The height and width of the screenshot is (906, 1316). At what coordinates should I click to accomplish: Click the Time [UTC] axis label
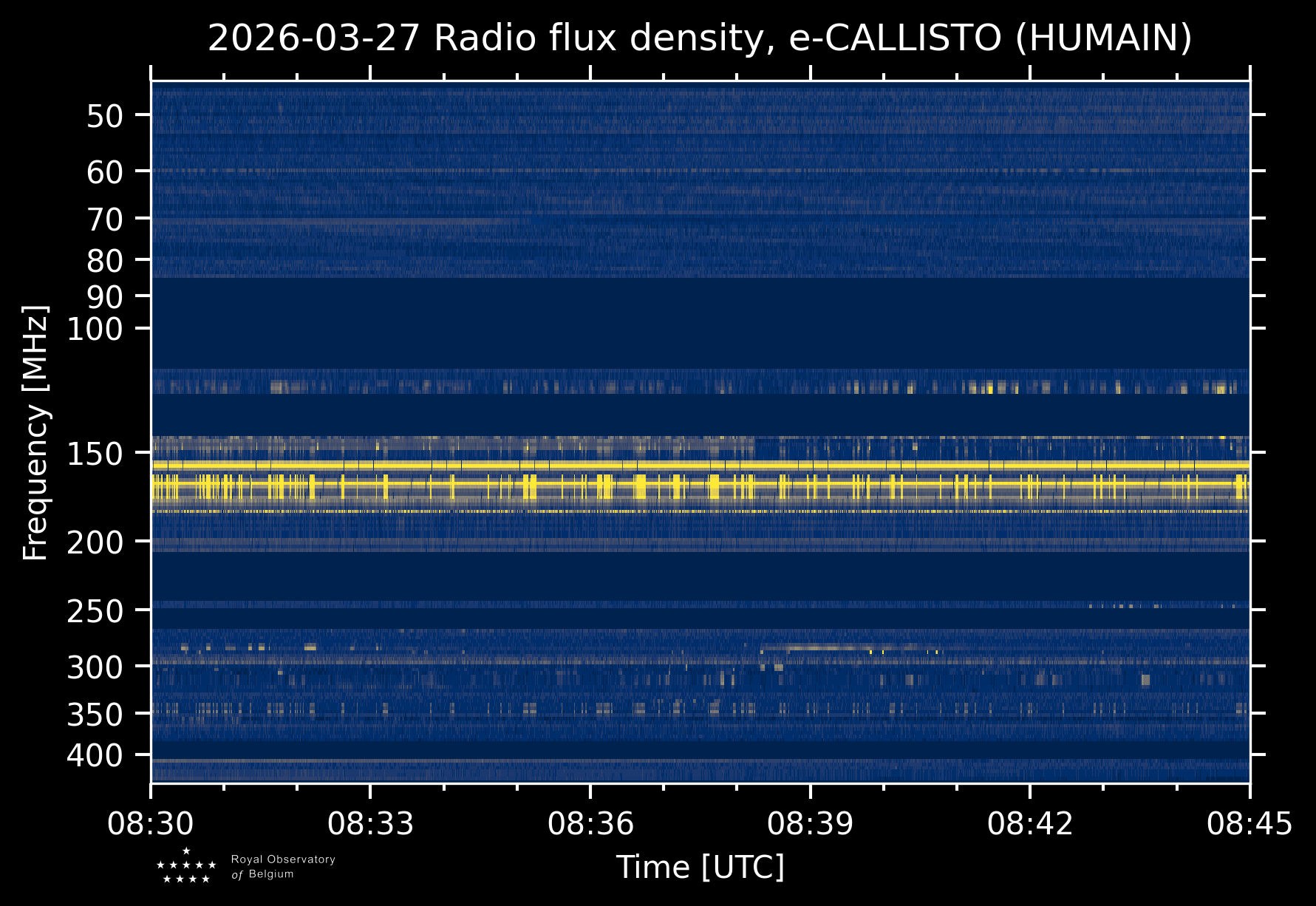click(x=700, y=867)
